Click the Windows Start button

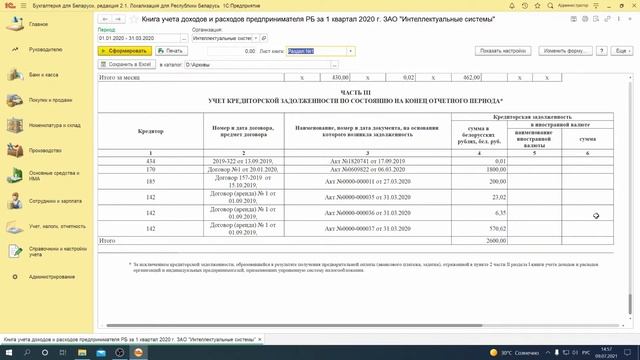(9, 353)
